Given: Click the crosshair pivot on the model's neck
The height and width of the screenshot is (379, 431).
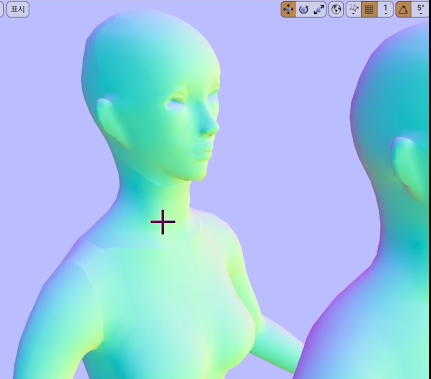Looking at the screenshot, I should point(163,222).
